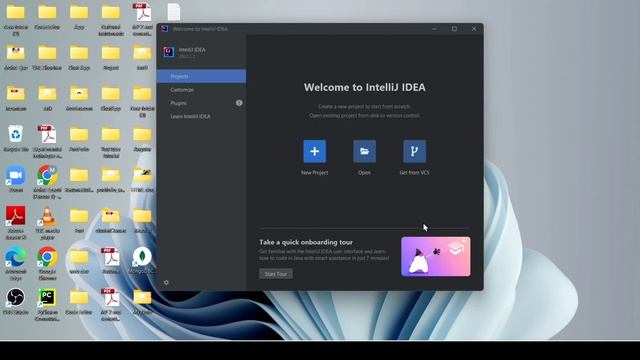Click the Get from VCS branch icon
The image size is (640, 360).
[x=414, y=151]
